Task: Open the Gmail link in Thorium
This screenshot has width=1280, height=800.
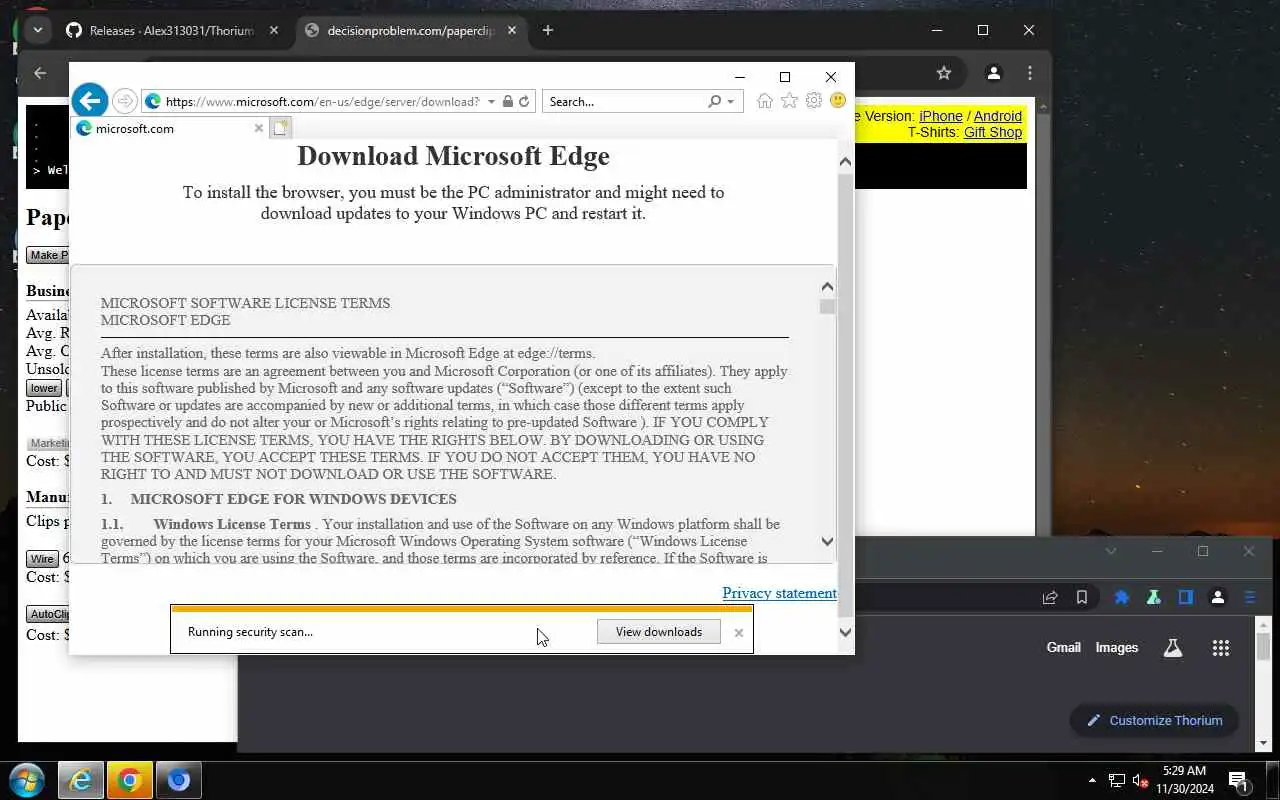Action: coord(1063,647)
